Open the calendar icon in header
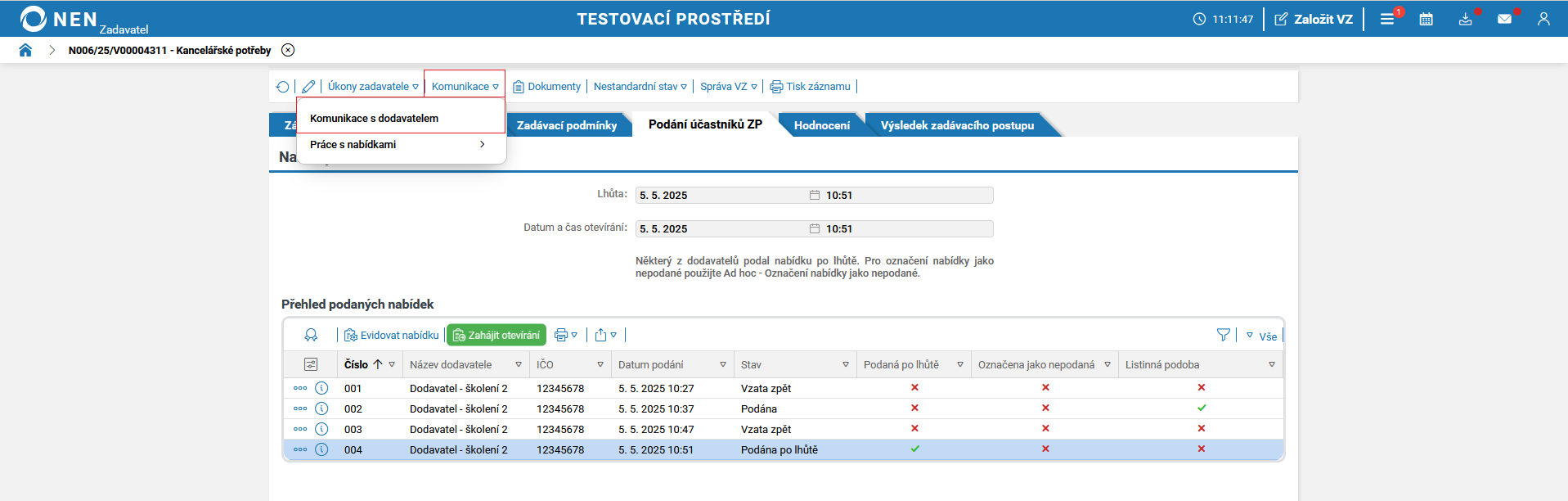This screenshot has width=1568, height=501. click(1426, 19)
